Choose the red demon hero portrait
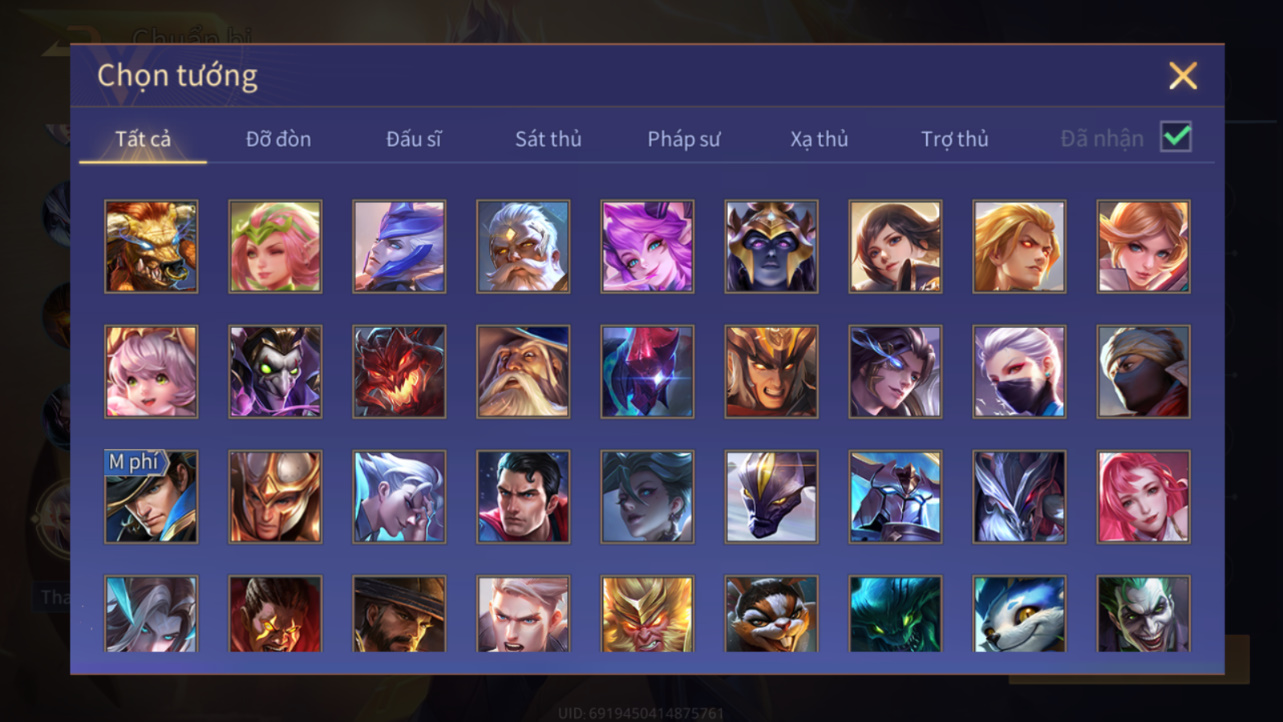The width and height of the screenshot is (1283, 722). 399,371
